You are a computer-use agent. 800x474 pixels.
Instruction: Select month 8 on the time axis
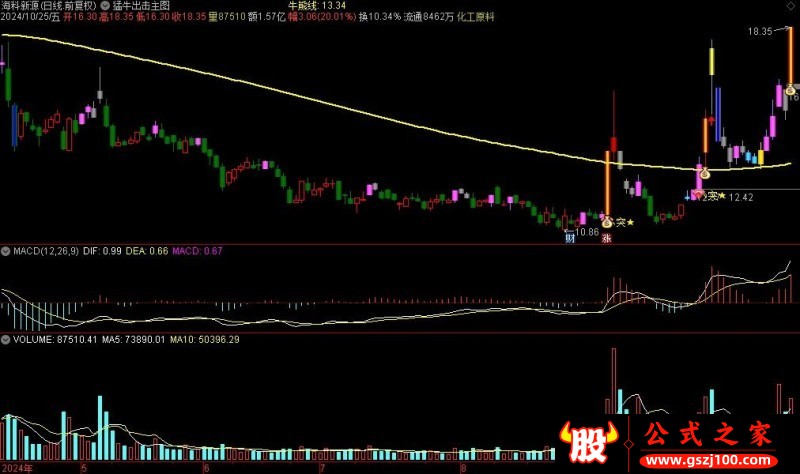point(463,468)
